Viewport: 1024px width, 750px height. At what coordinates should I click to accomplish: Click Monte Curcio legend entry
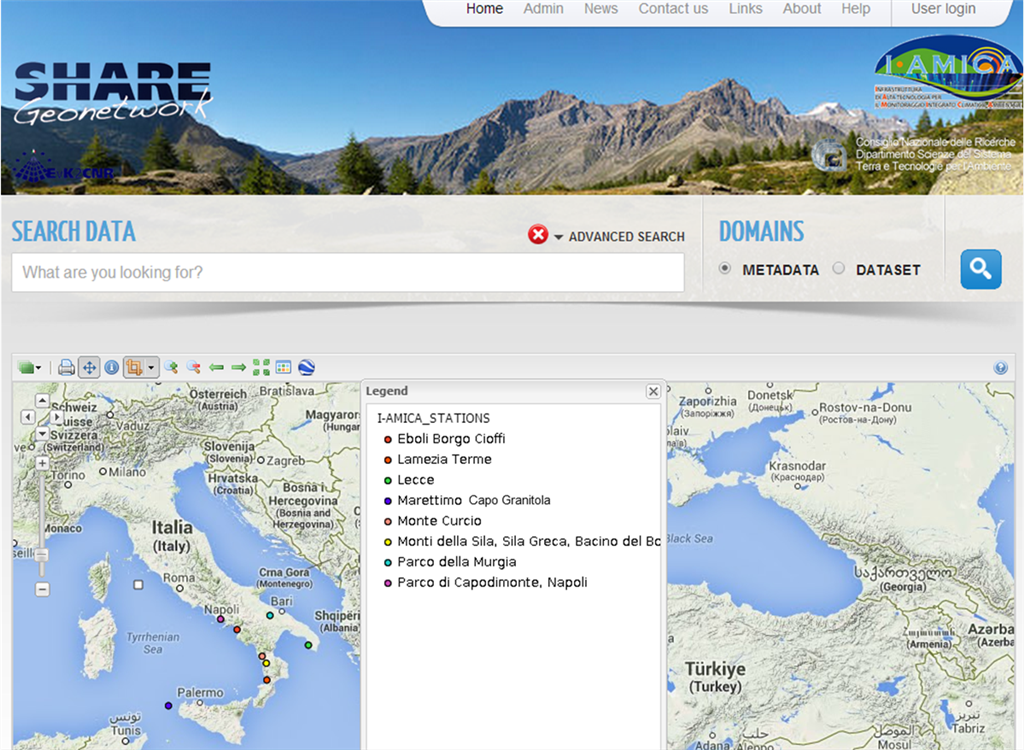pyautogui.click(x=432, y=521)
